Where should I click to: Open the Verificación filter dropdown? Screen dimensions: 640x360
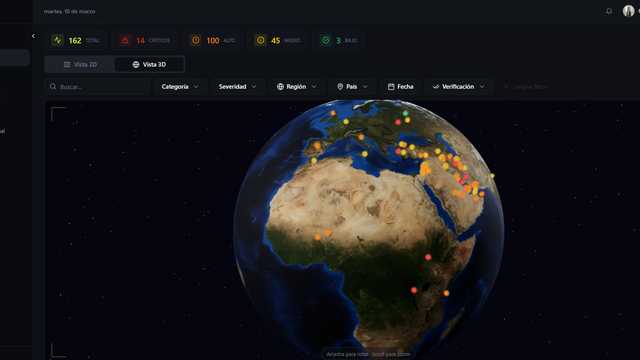click(459, 87)
